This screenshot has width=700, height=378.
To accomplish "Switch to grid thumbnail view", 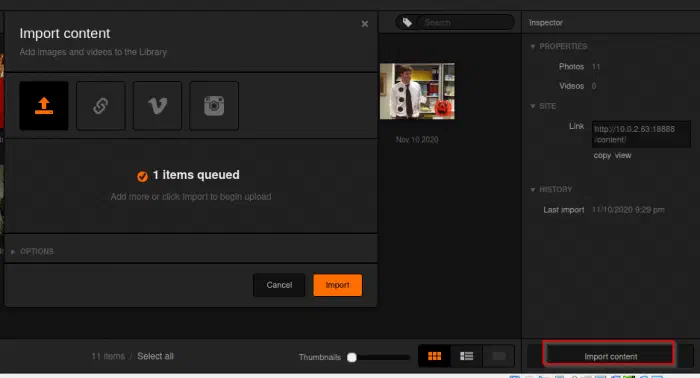I will 434,356.
